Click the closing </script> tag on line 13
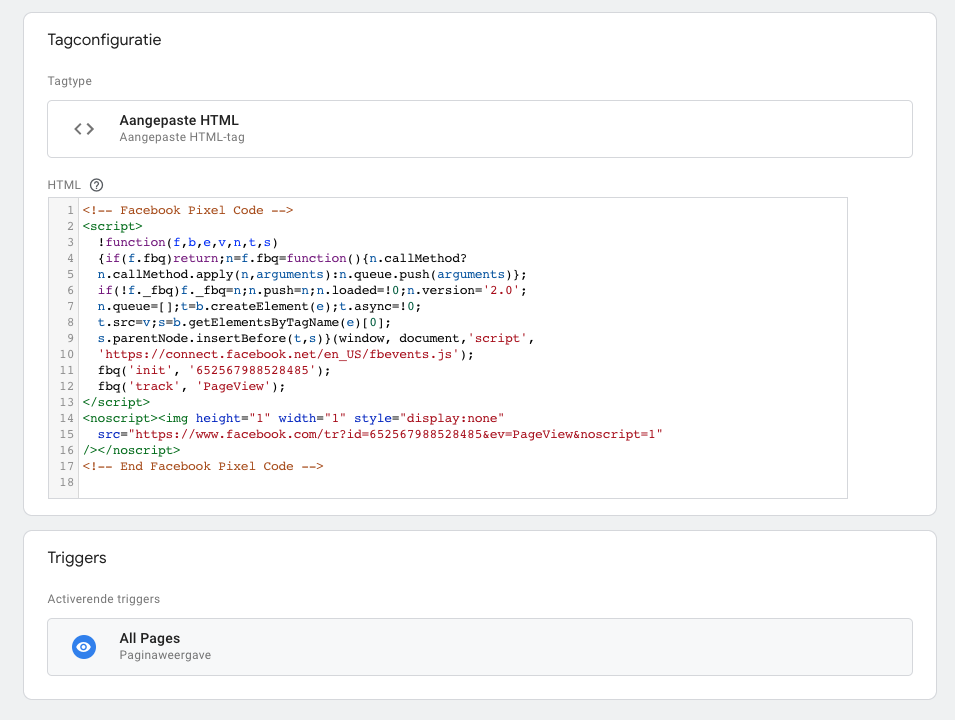Screen dimensions: 955x720 [116, 402]
